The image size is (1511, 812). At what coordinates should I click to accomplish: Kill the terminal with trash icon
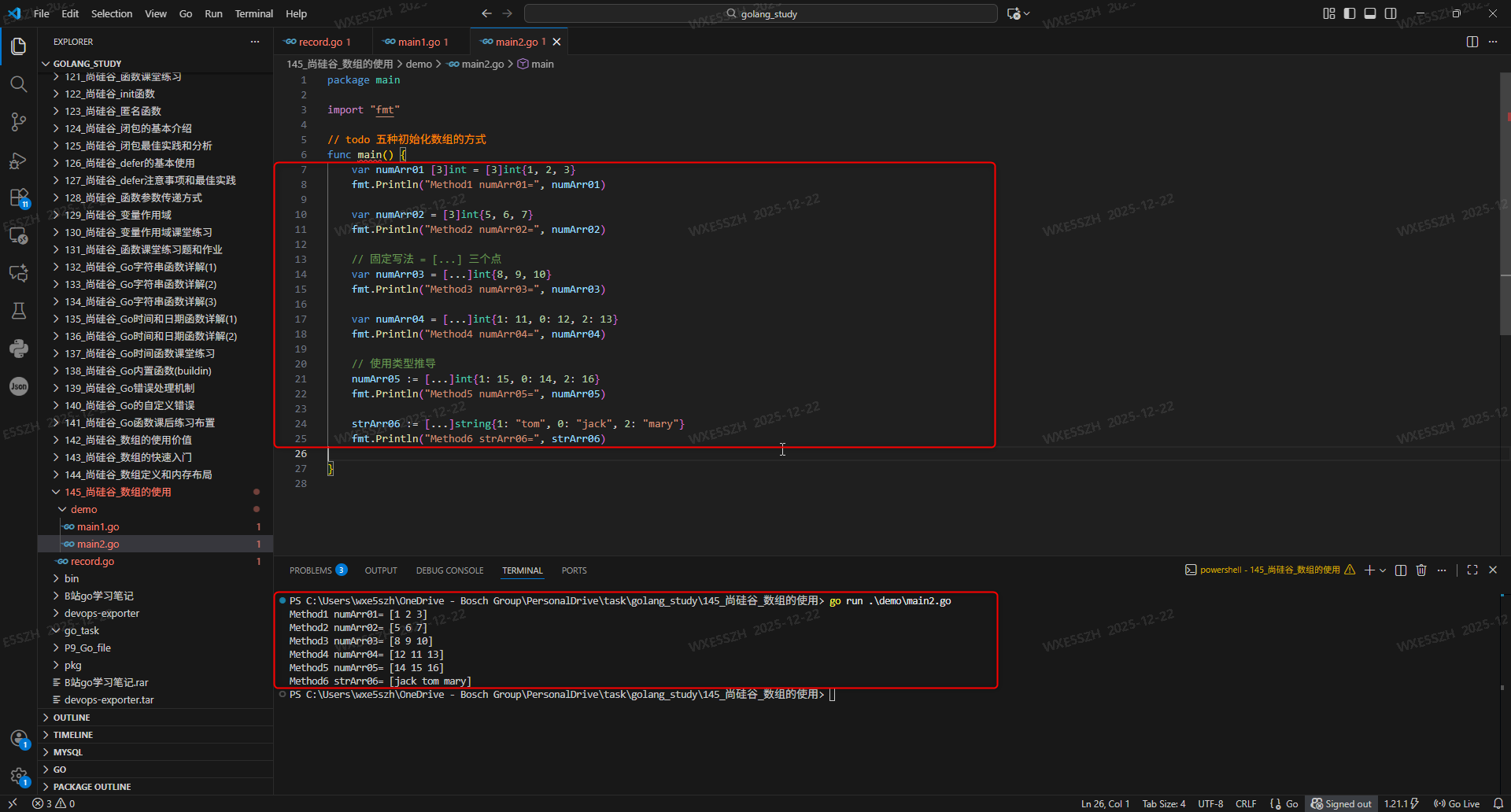coord(1421,570)
